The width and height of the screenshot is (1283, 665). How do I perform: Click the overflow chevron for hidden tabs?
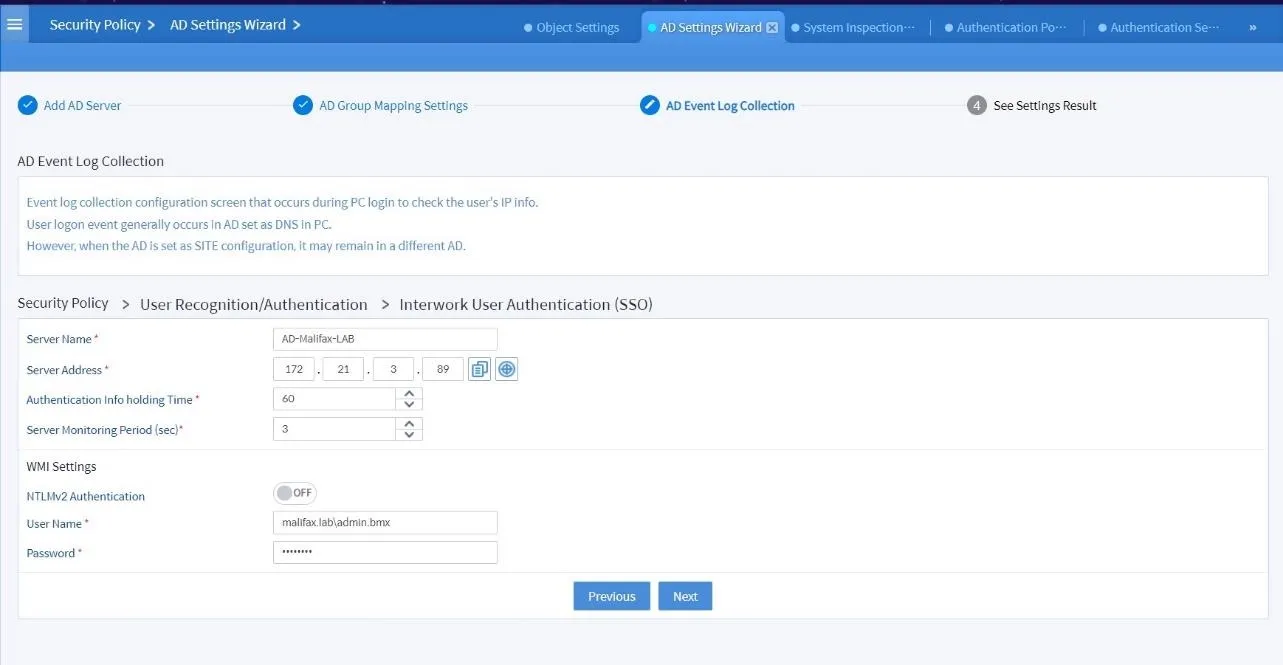coord(1253,27)
